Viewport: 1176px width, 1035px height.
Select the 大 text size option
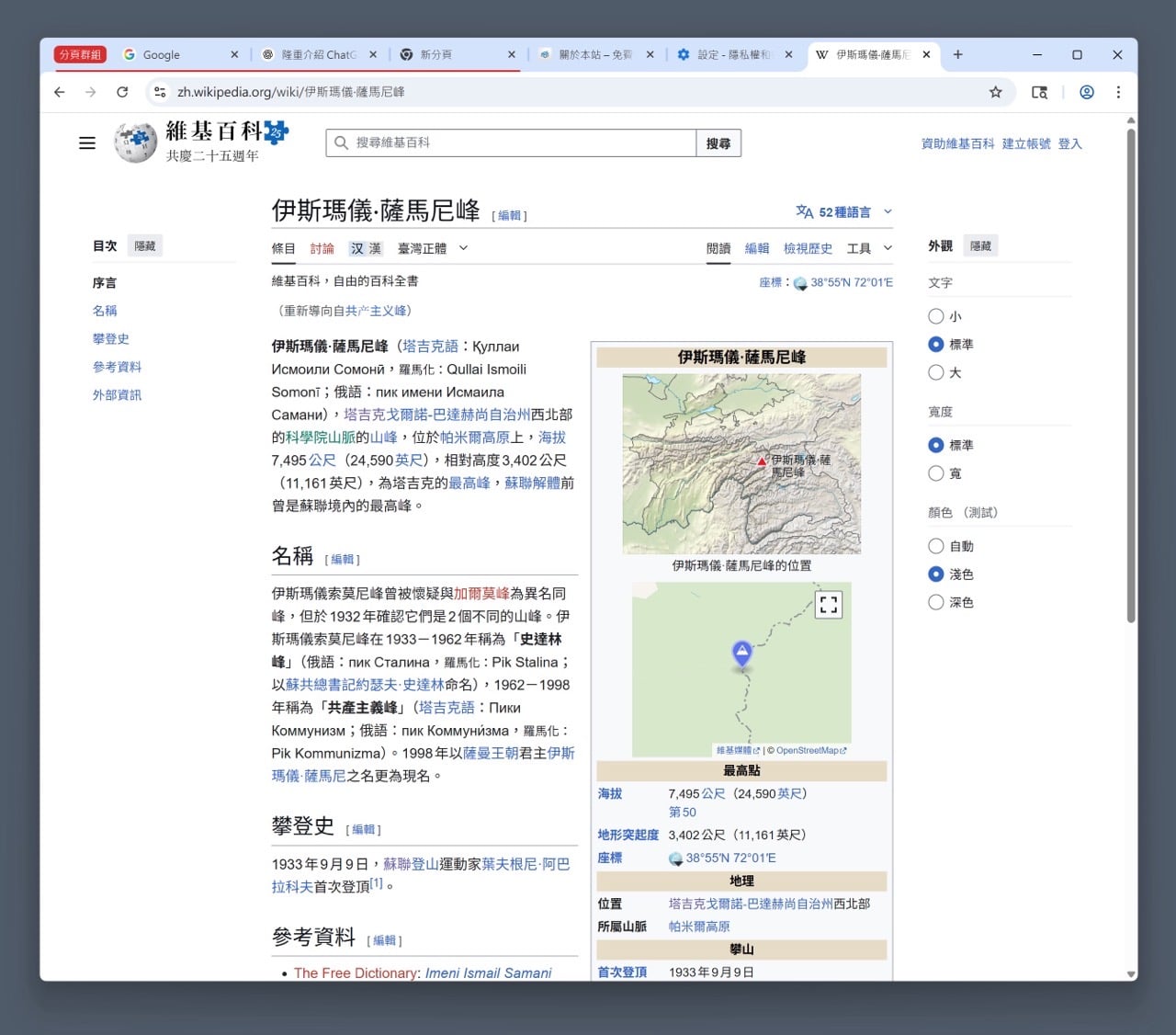(x=934, y=373)
